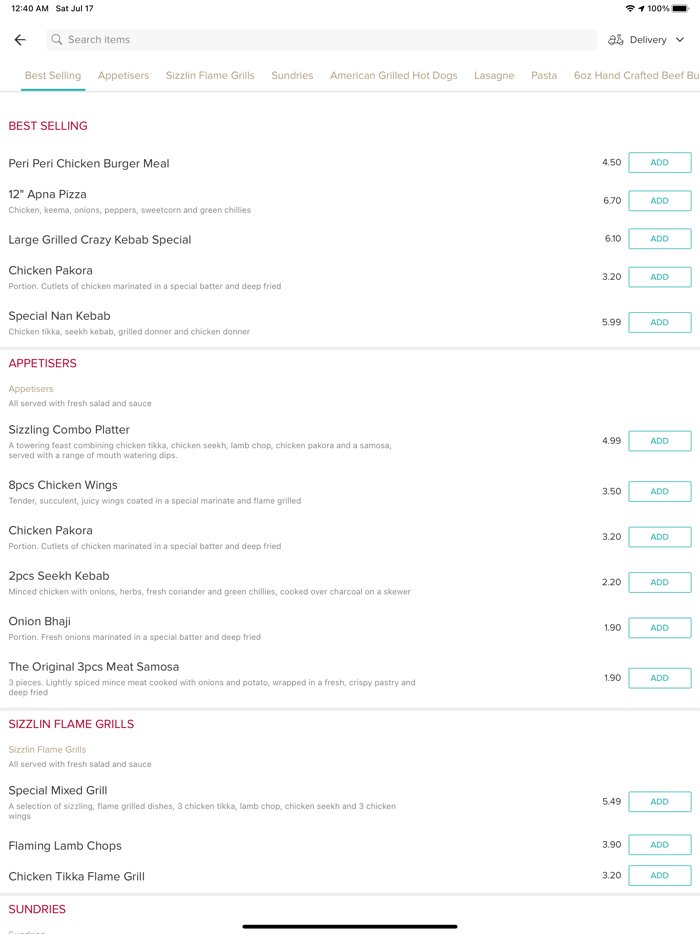The width and height of the screenshot is (700, 934).
Task: Add Peri Peri Chicken Burger Meal
Action: pyautogui.click(x=659, y=162)
